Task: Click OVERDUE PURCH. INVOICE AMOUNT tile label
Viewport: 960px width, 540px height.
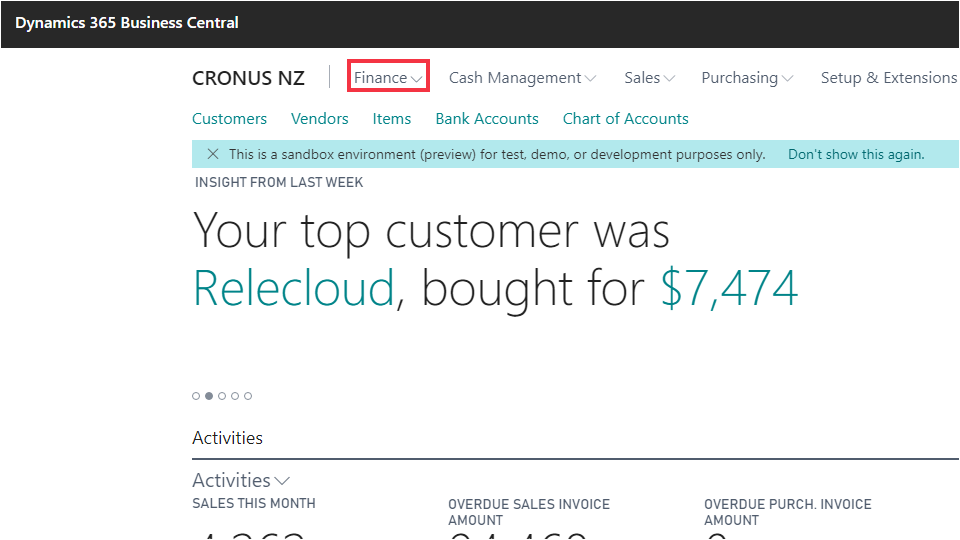Action: (x=787, y=512)
